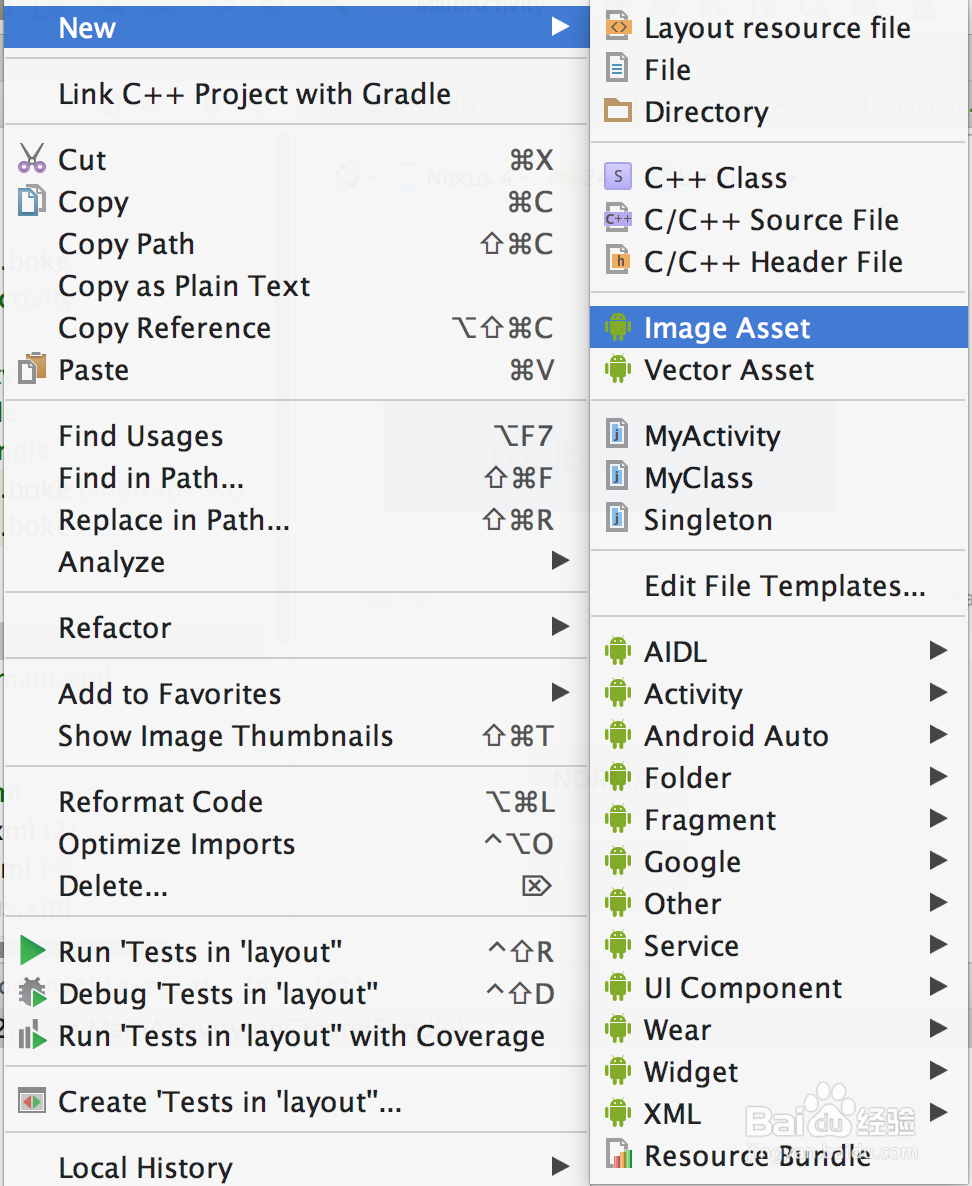Click the Resource Bundle icon

click(x=618, y=1154)
